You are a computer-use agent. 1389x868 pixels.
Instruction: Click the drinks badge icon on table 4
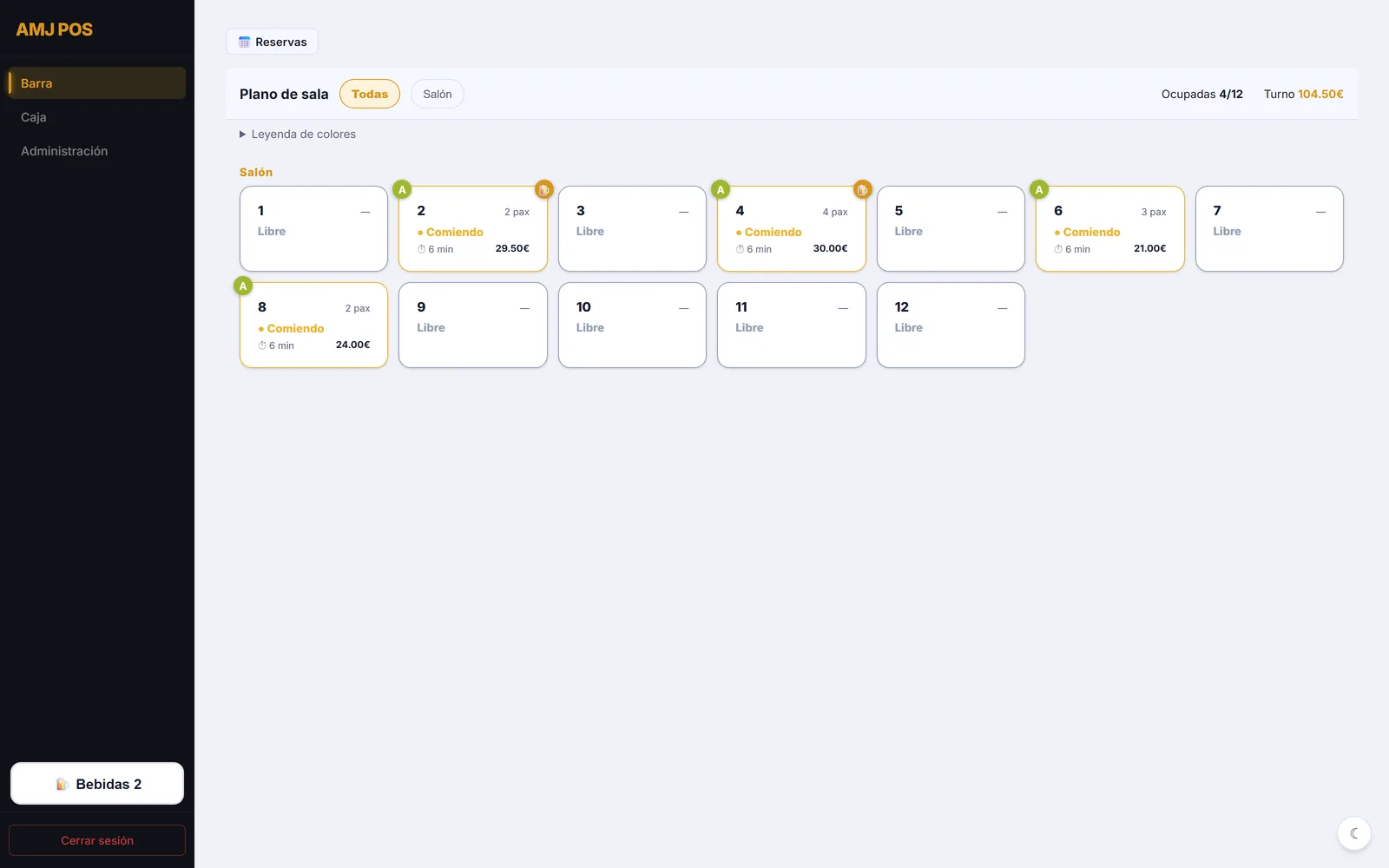click(862, 189)
